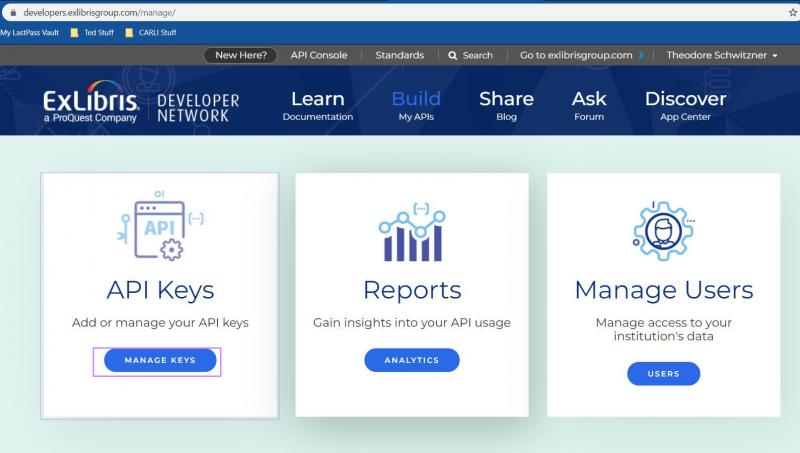Open the Ask Forum menu
800x453 pixels.
pos(589,106)
